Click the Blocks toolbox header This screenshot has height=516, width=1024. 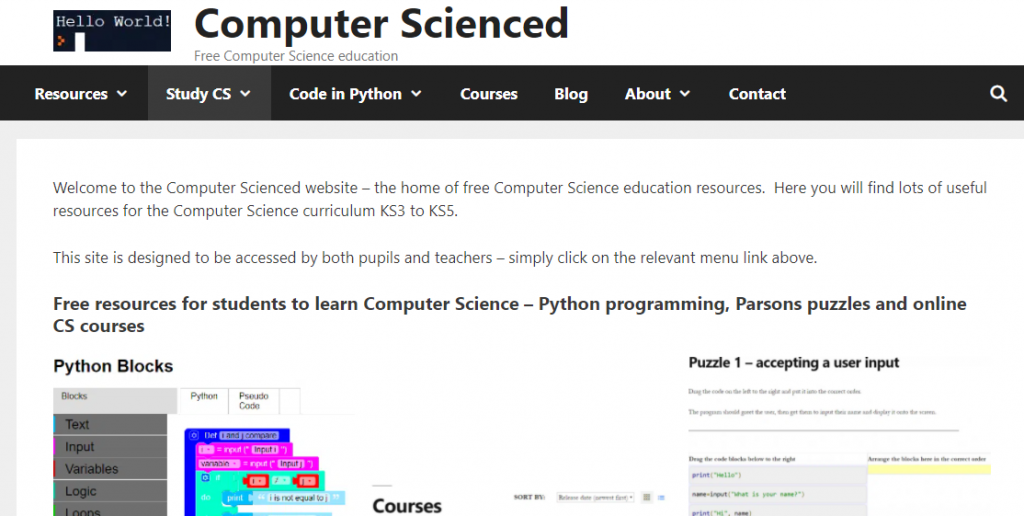[x=75, y=396]
